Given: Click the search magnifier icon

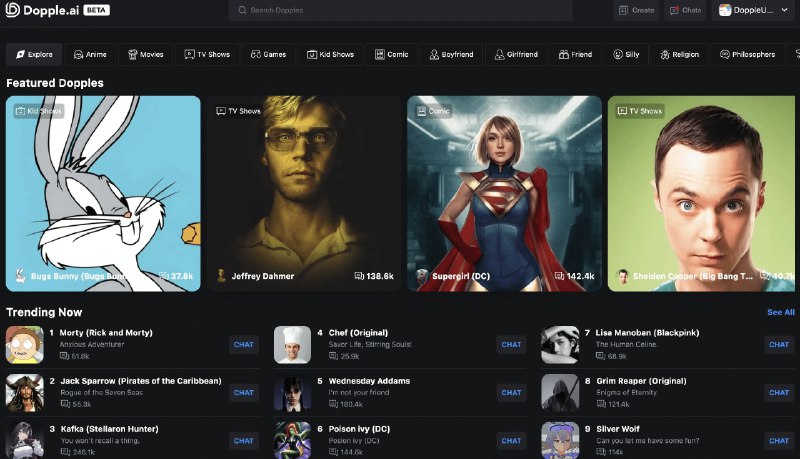Looking at the screenshot, I should pyautogui.click(x=242, y=10).
